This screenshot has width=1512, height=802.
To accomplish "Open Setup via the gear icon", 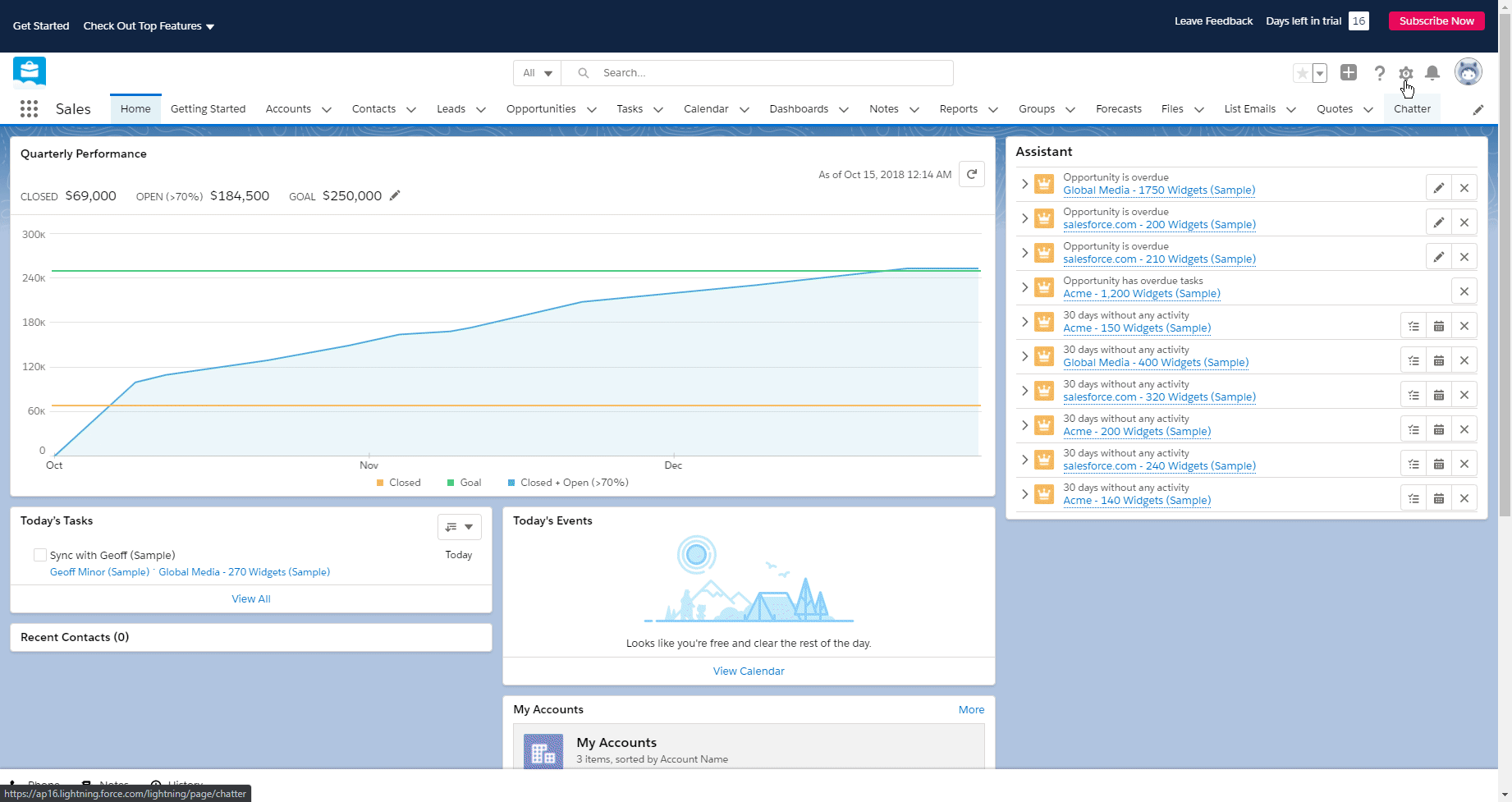I will (1405, 73).
